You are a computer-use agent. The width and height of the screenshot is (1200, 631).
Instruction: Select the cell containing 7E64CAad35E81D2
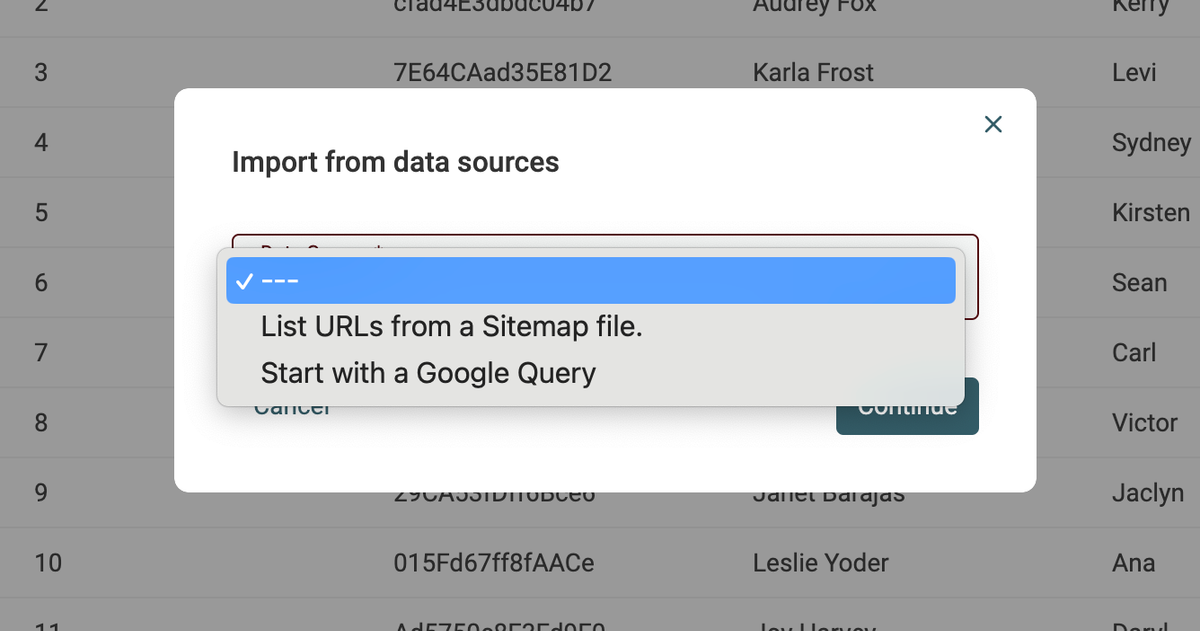503,73
